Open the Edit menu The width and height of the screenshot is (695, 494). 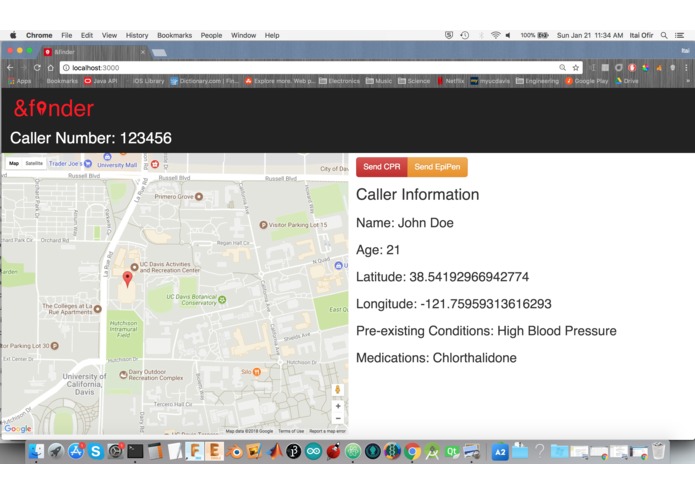pyautogui.click(x=87, y=35)
